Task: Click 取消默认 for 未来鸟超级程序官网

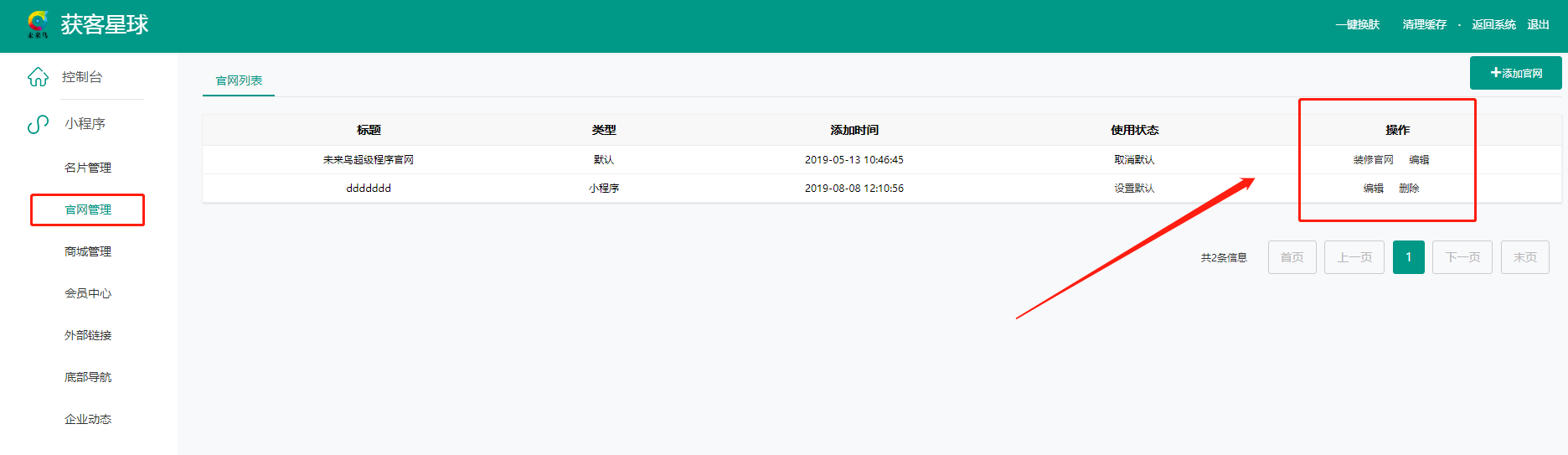Action: coord(1134,159)
